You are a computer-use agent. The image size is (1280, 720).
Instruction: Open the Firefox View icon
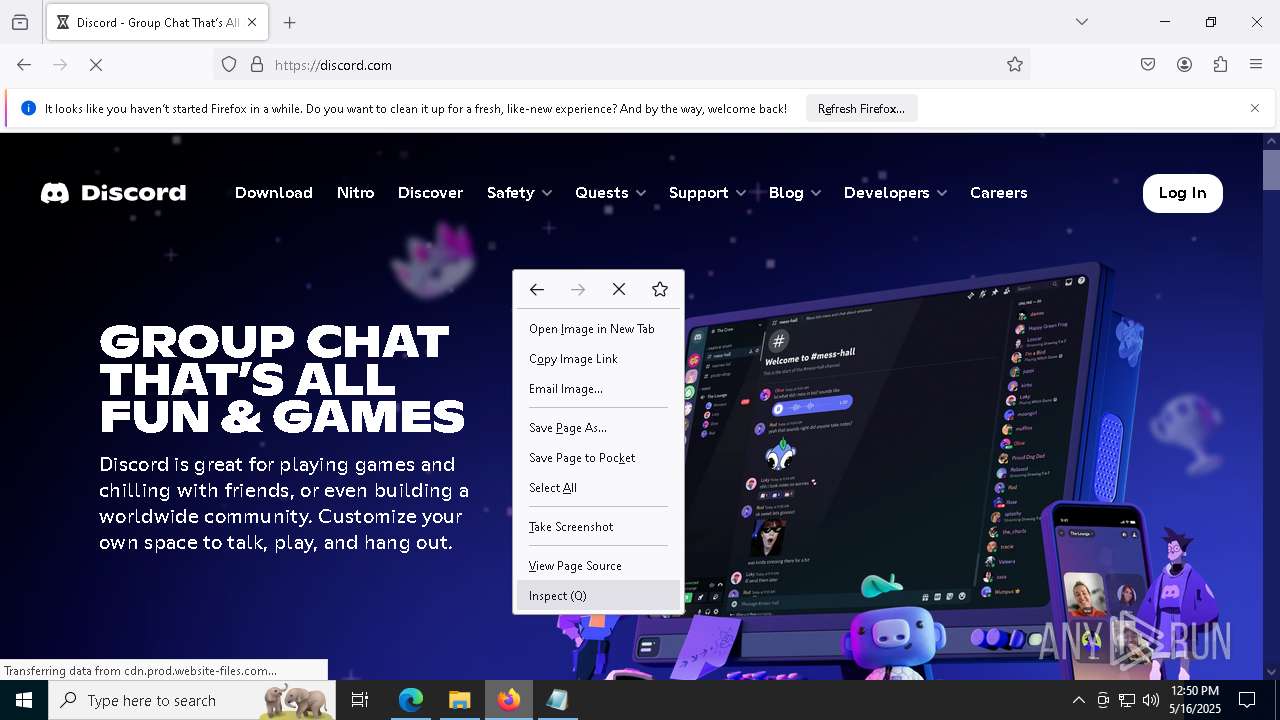[20, 22]
